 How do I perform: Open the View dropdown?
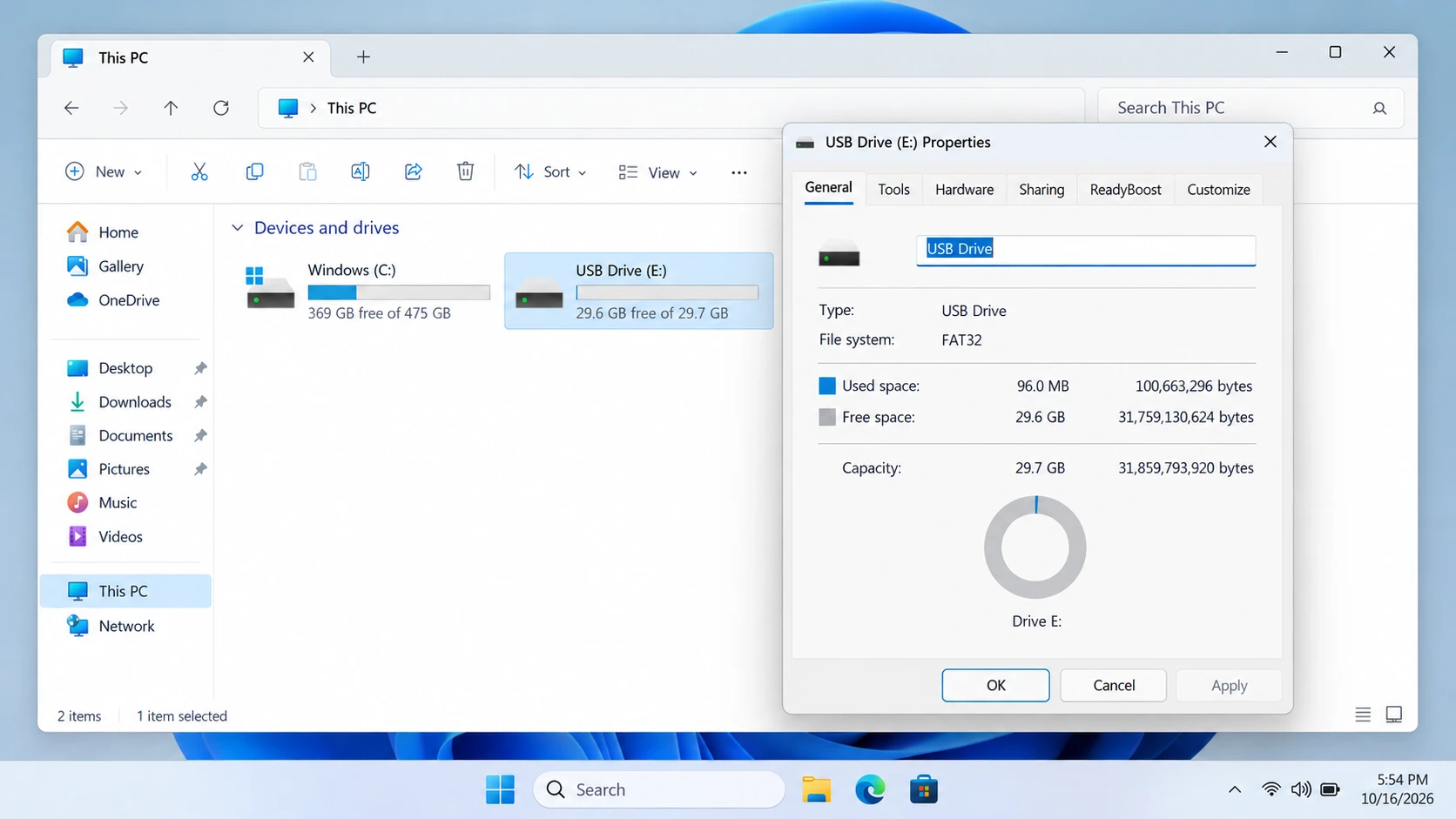[x=658, y=172]
